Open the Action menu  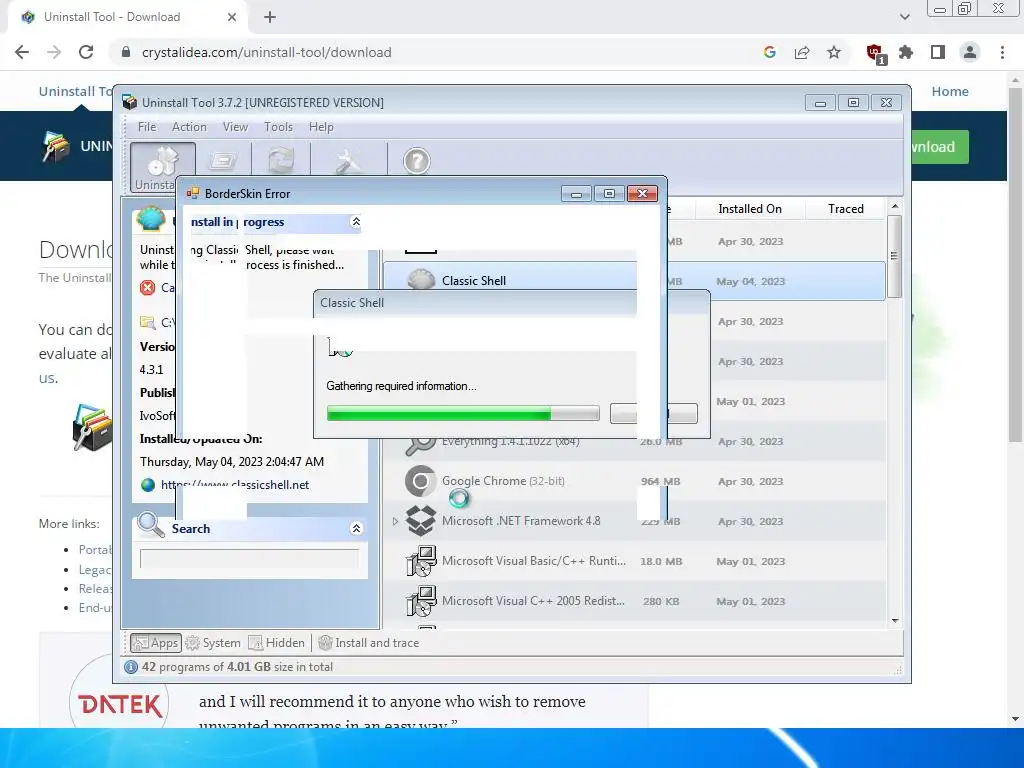coord(189,127)
